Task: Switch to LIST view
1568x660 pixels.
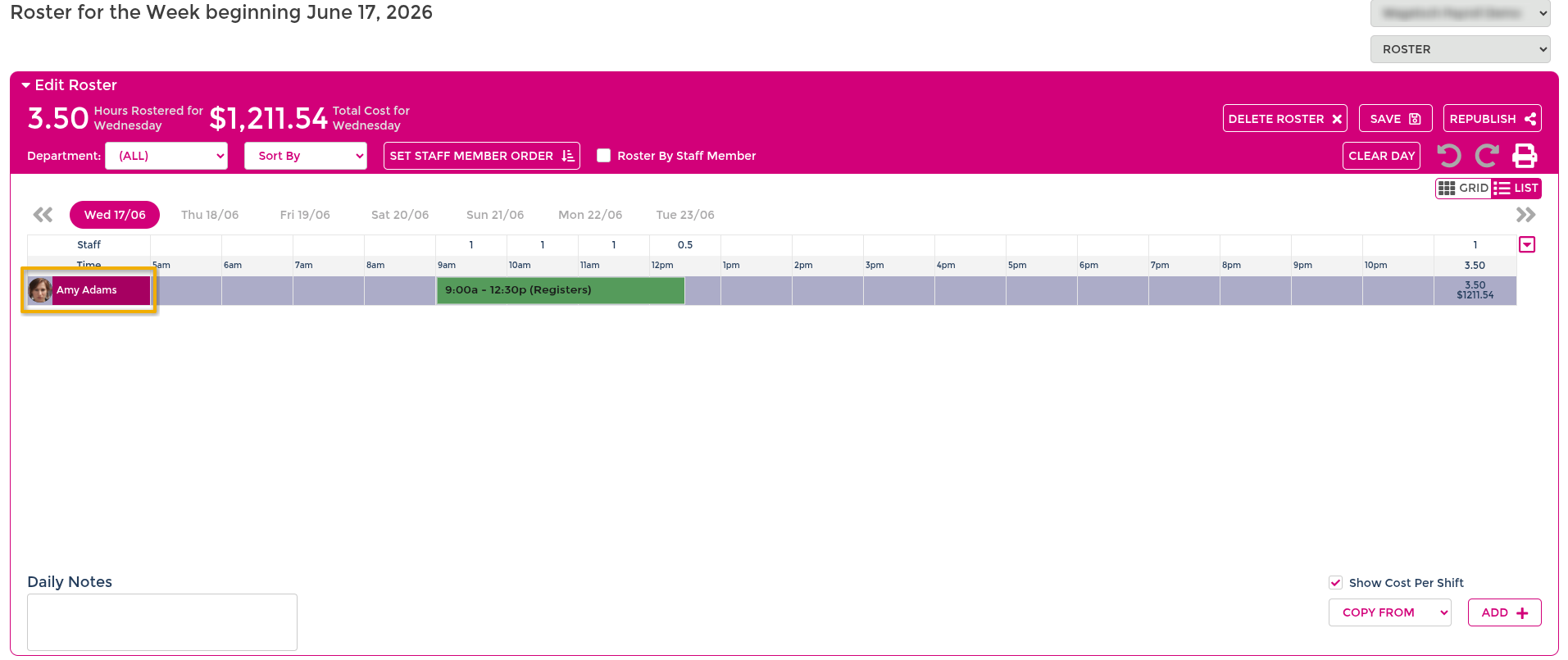Action: coord(1516,189)
